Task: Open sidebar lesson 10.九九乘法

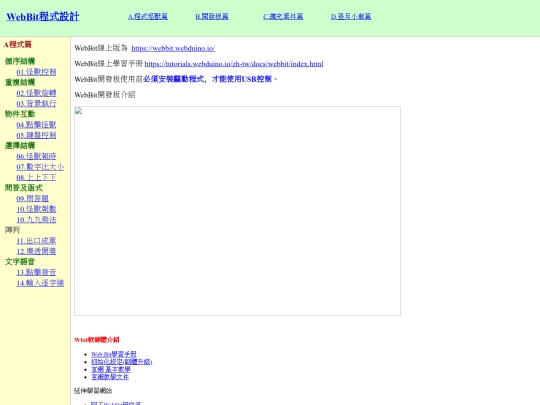Action: 36,219
